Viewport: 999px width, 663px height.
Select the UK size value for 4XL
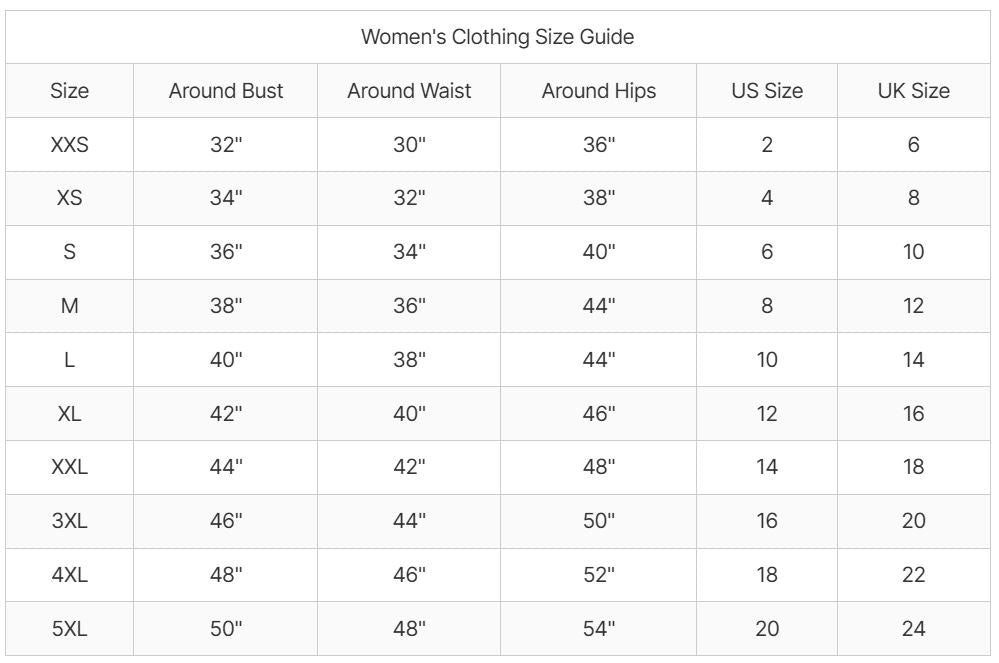tap(913, 575)
